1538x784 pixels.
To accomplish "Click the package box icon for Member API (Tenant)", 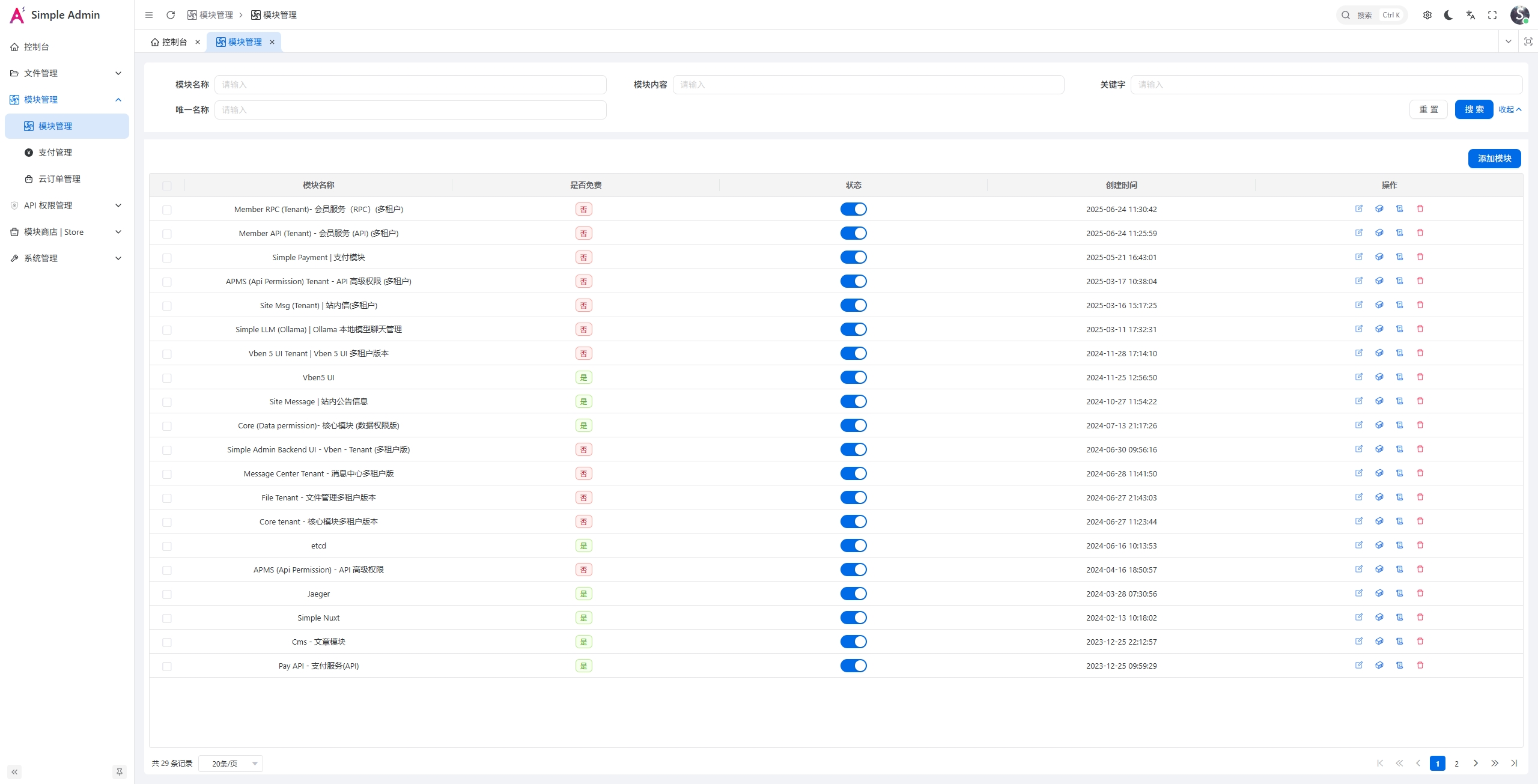I will click(x=1379, y=232).
